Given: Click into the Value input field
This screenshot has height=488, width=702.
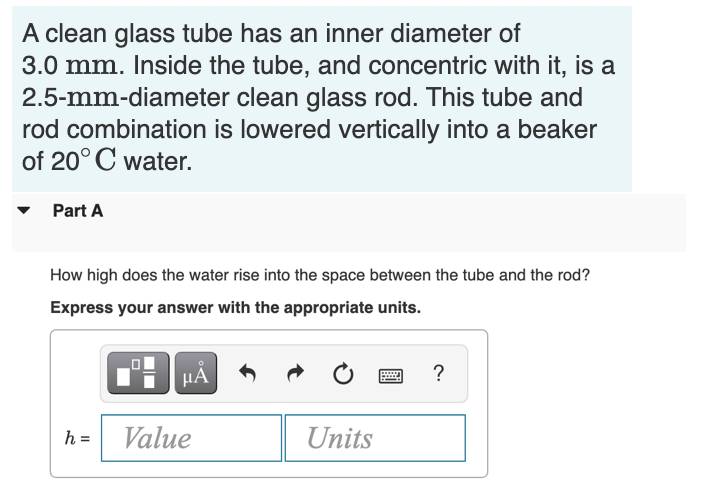Looking at the screenshot, I should [x=191, y=438].
